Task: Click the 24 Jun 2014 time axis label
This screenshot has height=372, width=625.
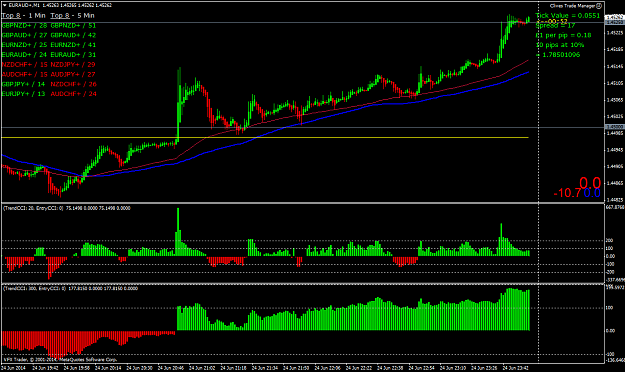Action: 14,368
